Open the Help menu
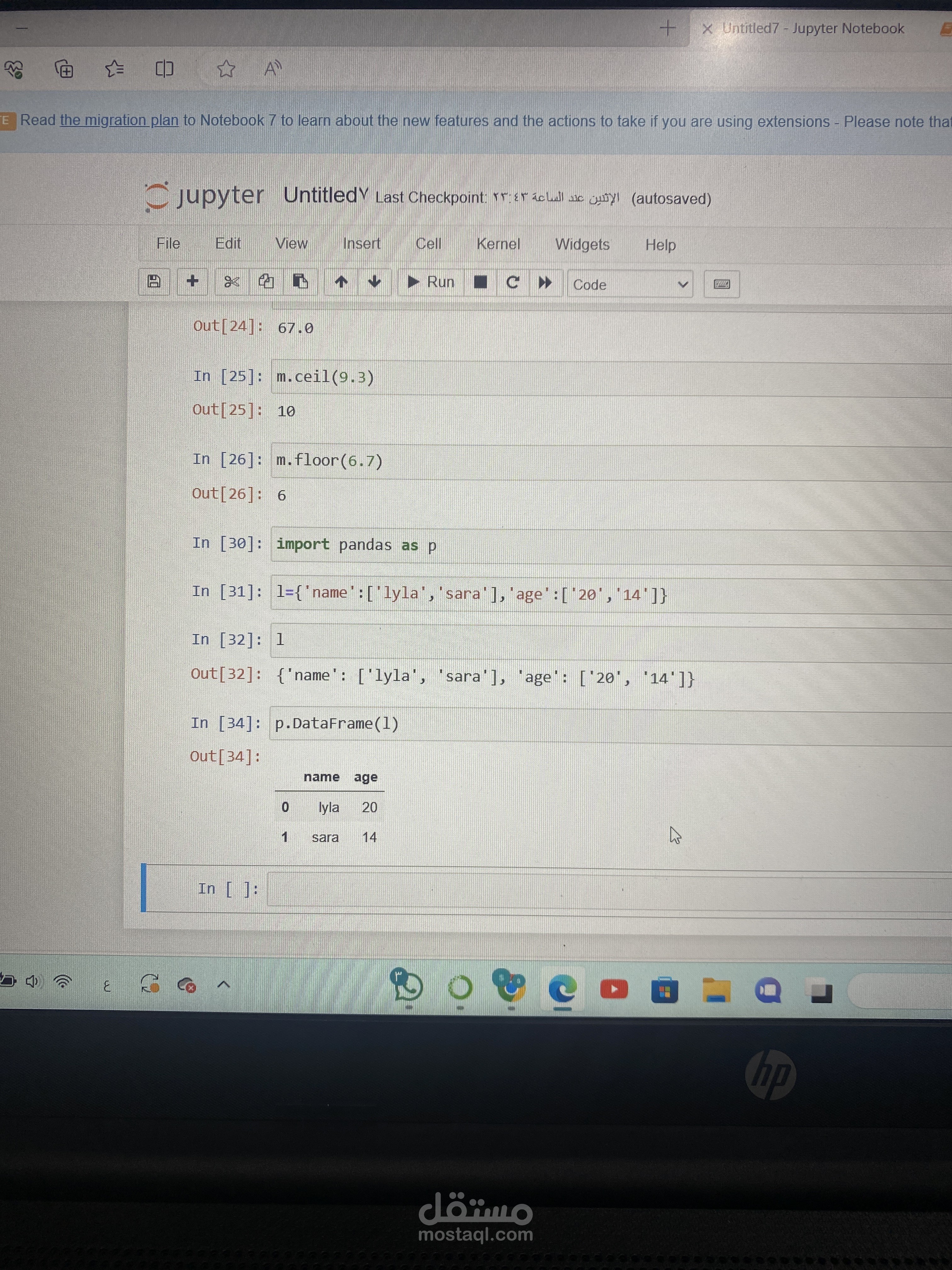Screen dimensions: 952x1270 coord(660,245)
